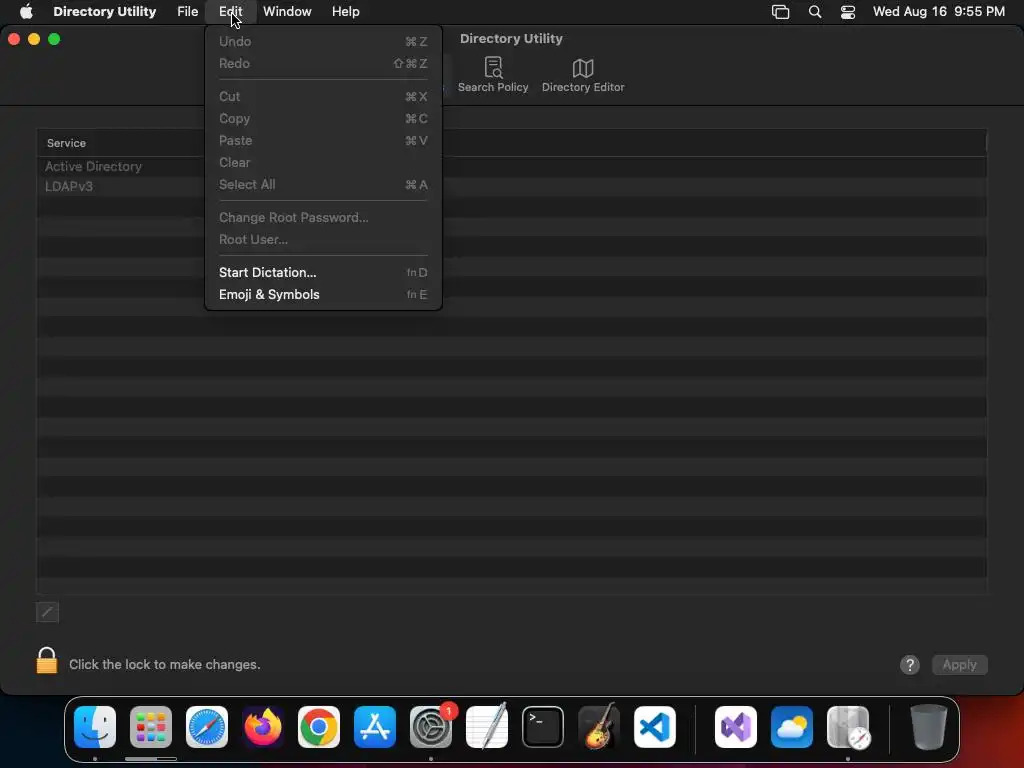This screenshot has width=1024, height=768.
Task: Choose Change Root Password in the Edit menu
Action: point(323,217)
